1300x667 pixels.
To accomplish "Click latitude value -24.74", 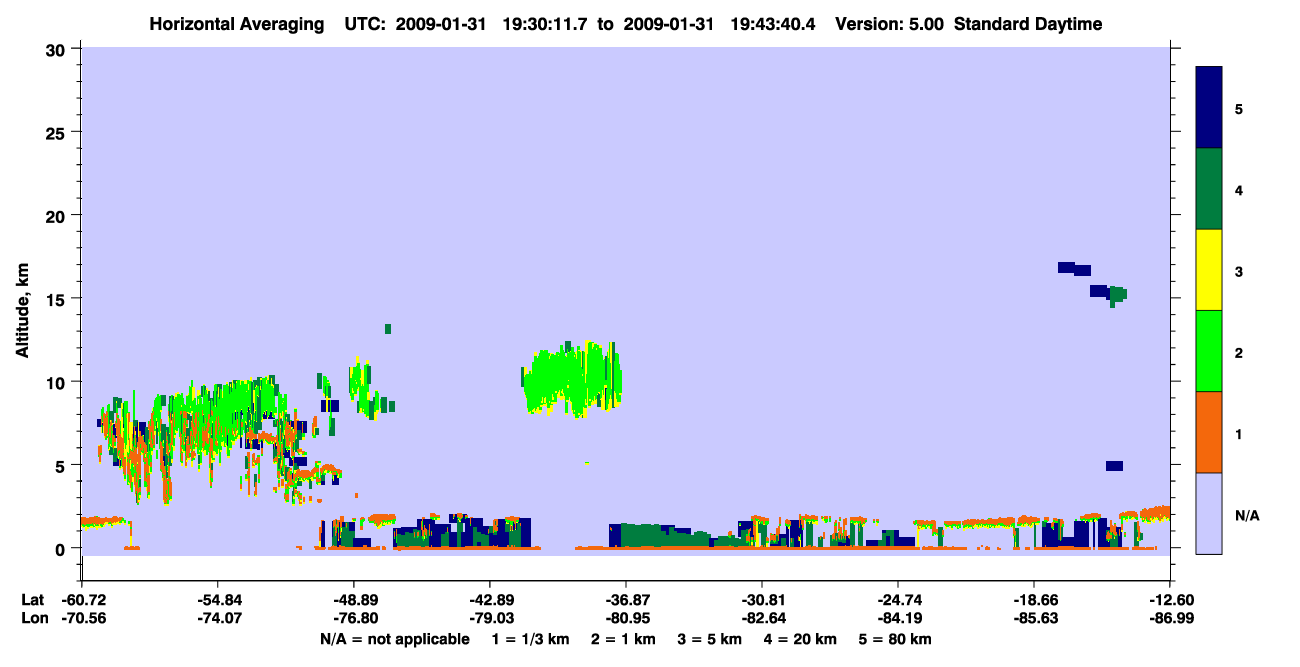I will pyautogui.click(x=898, y=600).
